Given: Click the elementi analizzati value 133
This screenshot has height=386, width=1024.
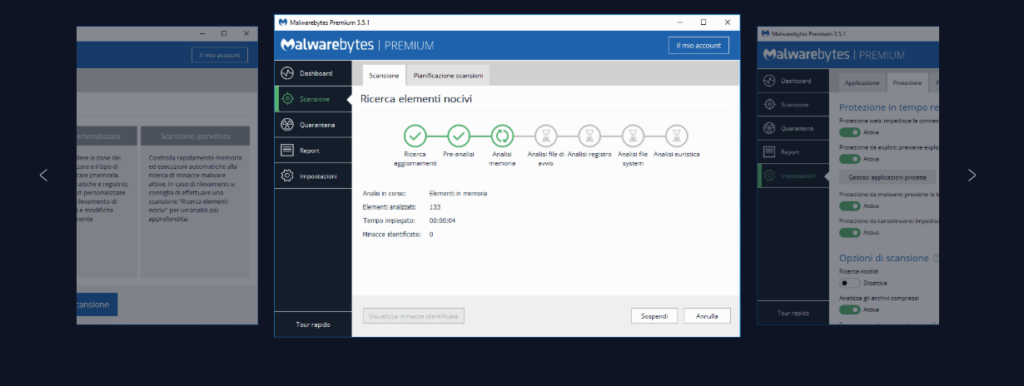Looking at the screenshot, I should pyautogui.click(x=434, y=207).
